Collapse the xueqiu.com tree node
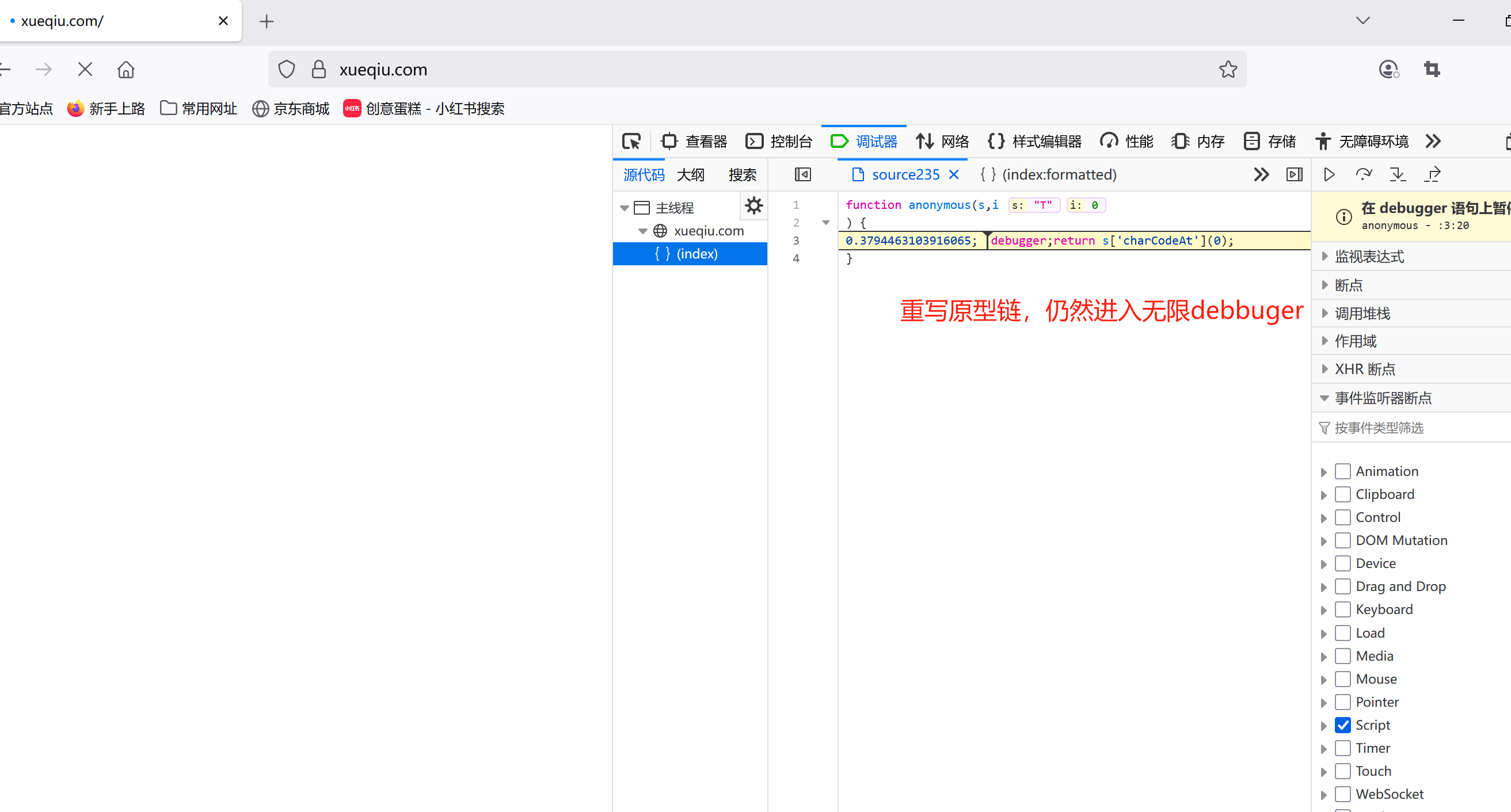The width and height of the screenshot is (1511, 812). [643, 231]
